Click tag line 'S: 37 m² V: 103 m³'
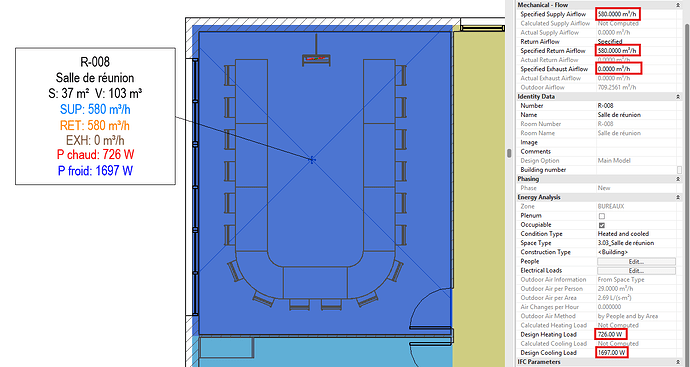The width and height of the screenshot is (690, 367). point(95,93)
